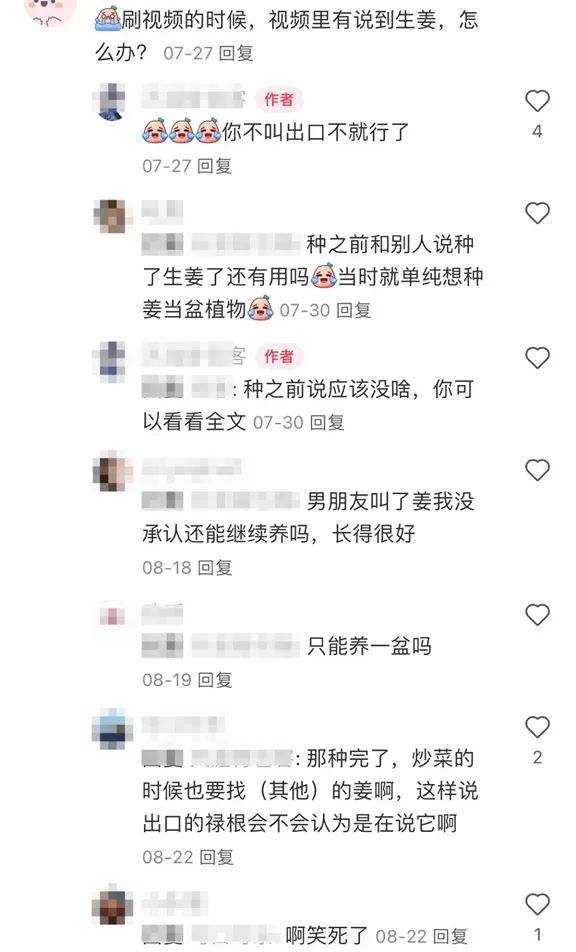Tap the first 作者 badge
The image size is (576, 952).
[x=279, y=100]
